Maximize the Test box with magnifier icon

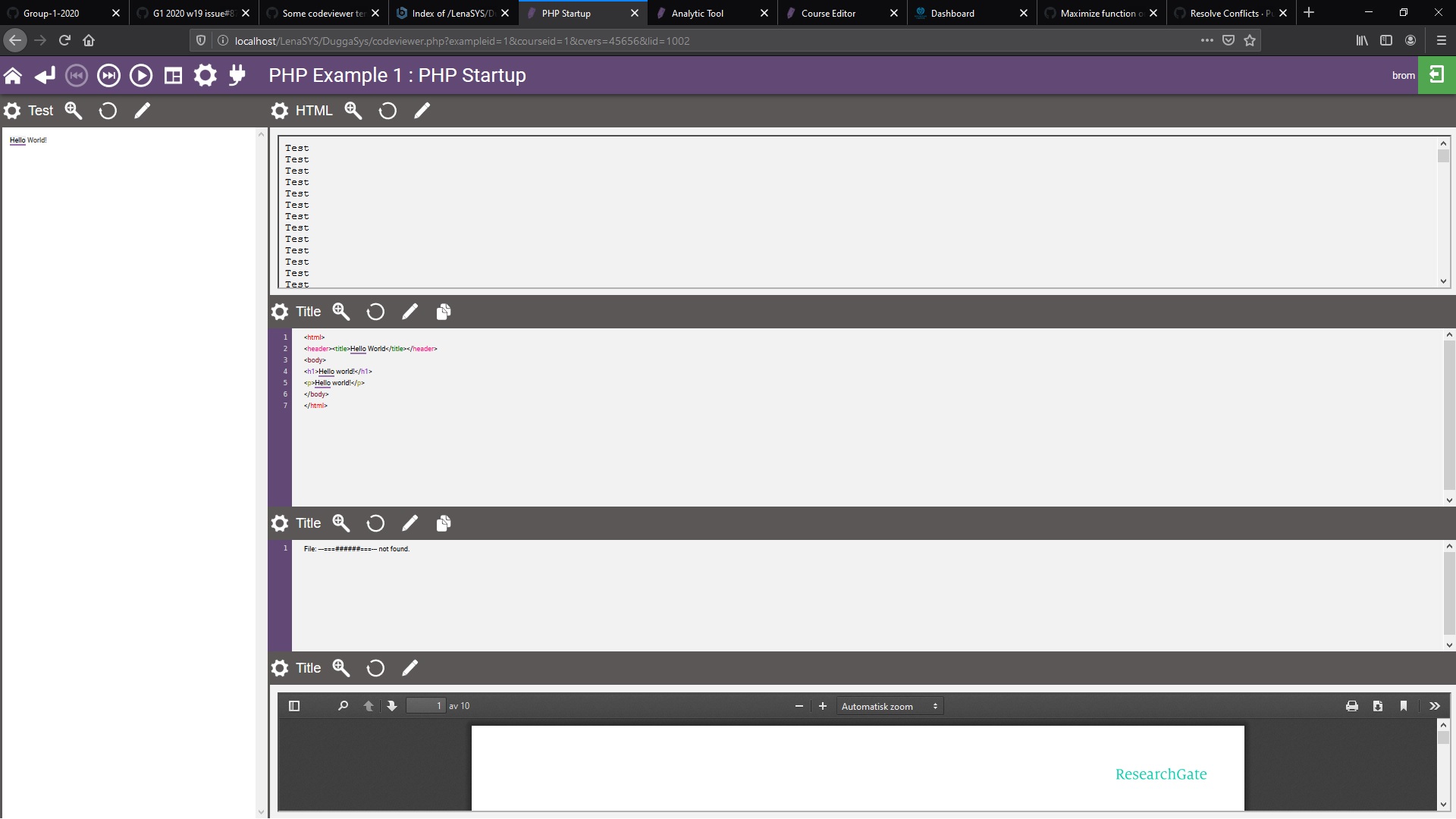[74, 111]
